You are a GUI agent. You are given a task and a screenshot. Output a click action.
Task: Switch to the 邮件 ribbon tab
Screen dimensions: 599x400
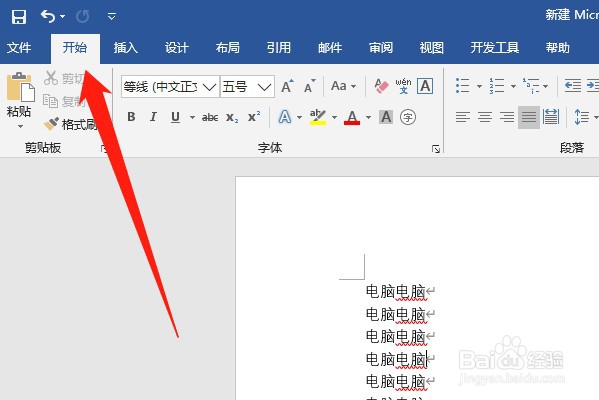tap(330, 48)
